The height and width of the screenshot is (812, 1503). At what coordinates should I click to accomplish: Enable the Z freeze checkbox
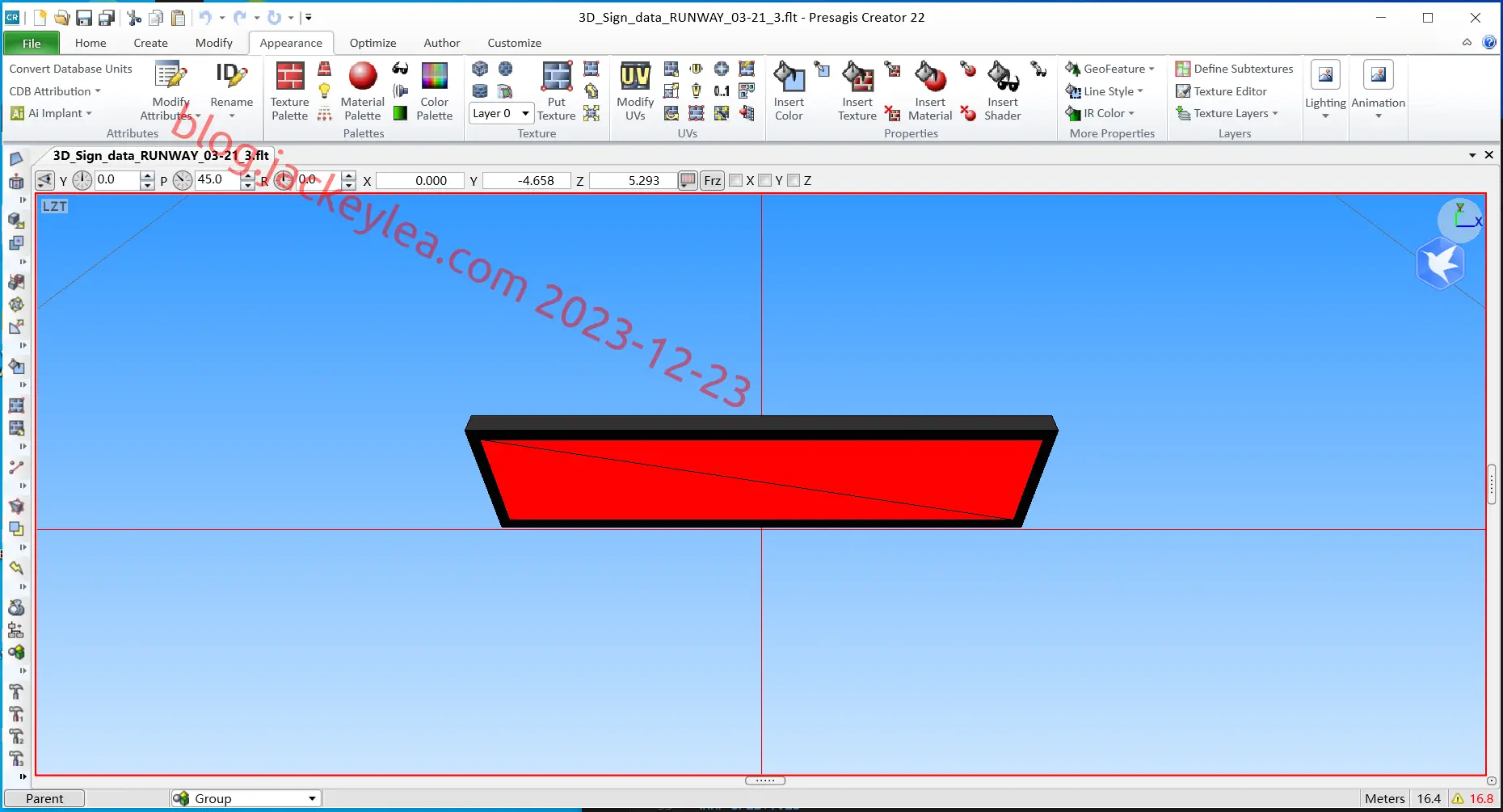pyautogui.click(x=794, y=180)
